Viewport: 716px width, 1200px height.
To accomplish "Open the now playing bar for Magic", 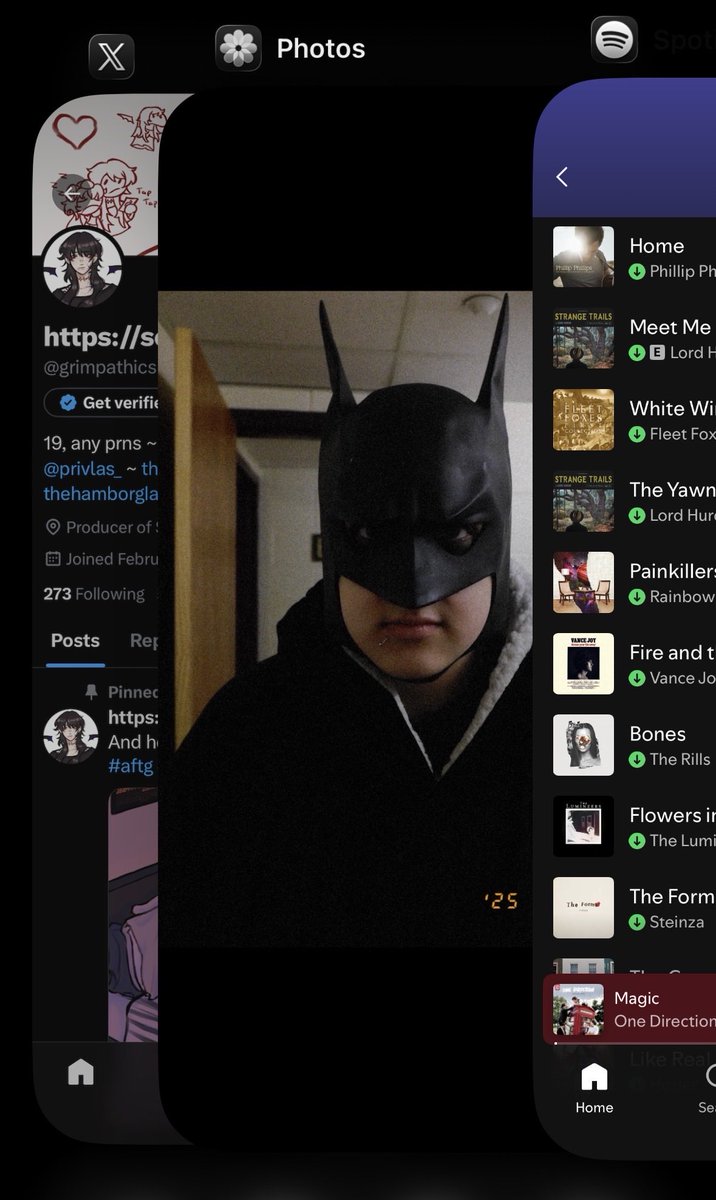I will (x=630, y=1009).
